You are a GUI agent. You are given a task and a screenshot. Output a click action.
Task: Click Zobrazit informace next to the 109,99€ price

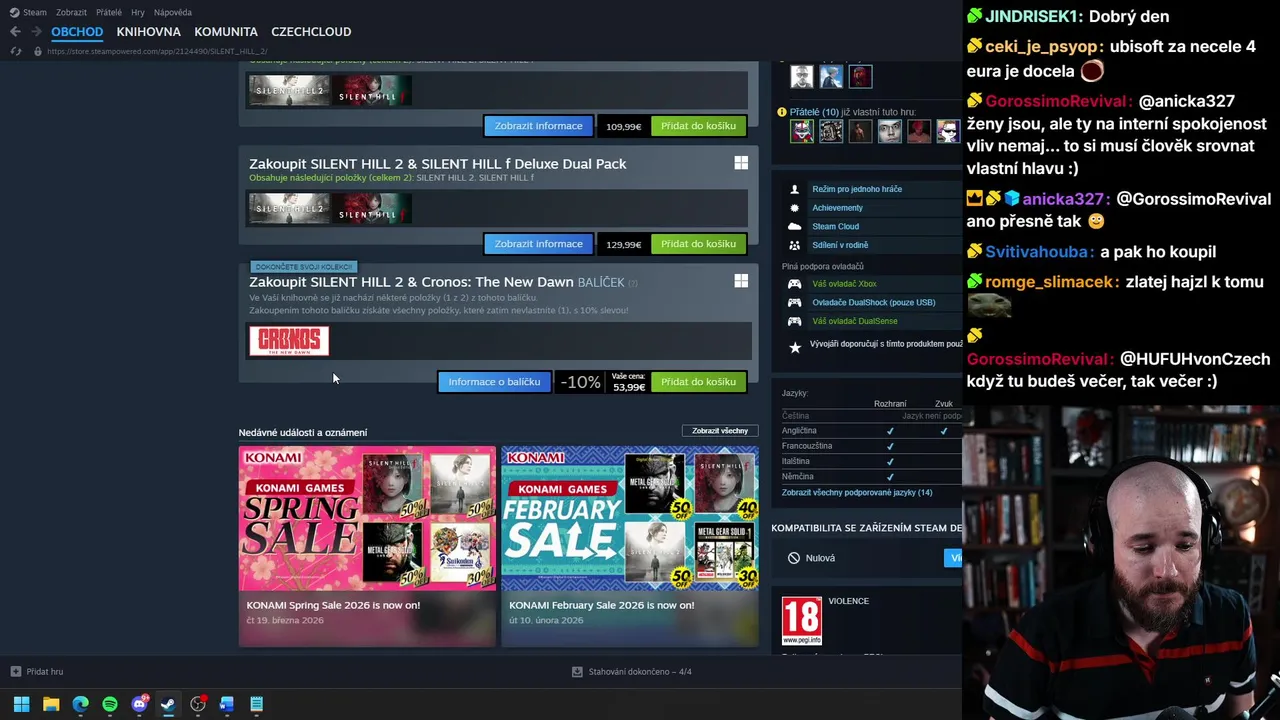point(538,126)
